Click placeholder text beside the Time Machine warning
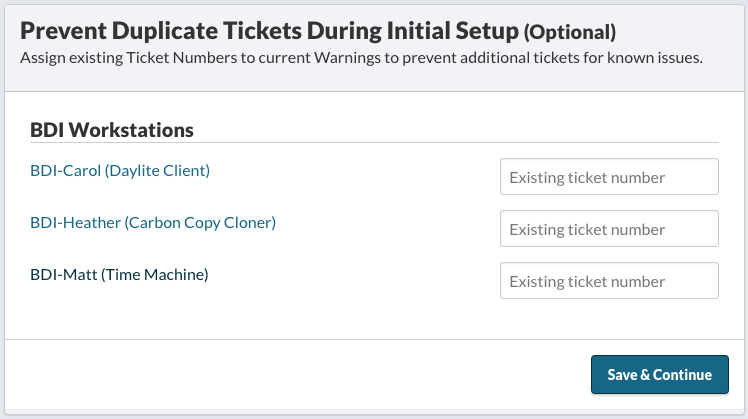 pyautogui.click(x=587, y=282)
